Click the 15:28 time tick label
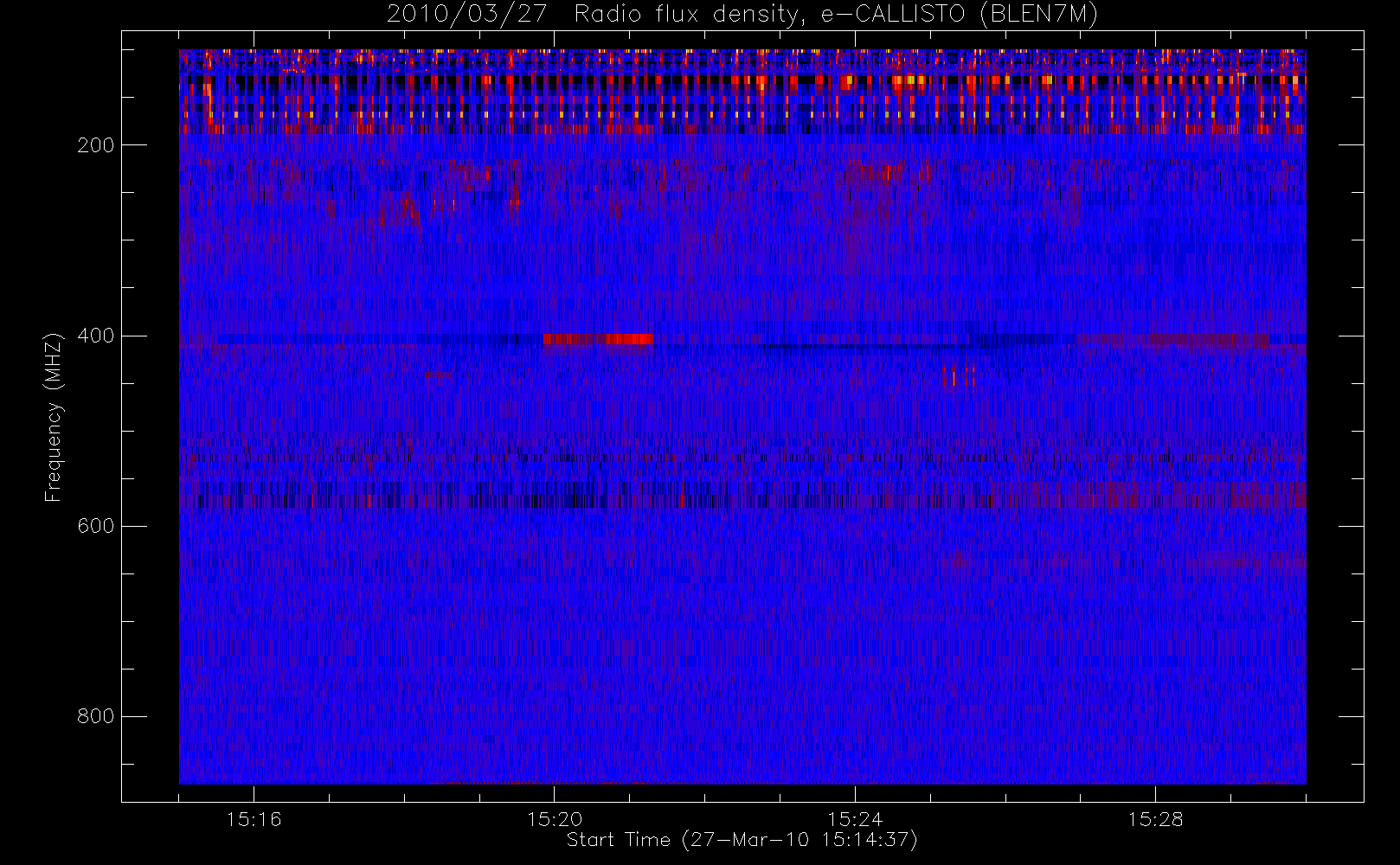This screenshot has height=865, width=1400. coord(1155,819)
